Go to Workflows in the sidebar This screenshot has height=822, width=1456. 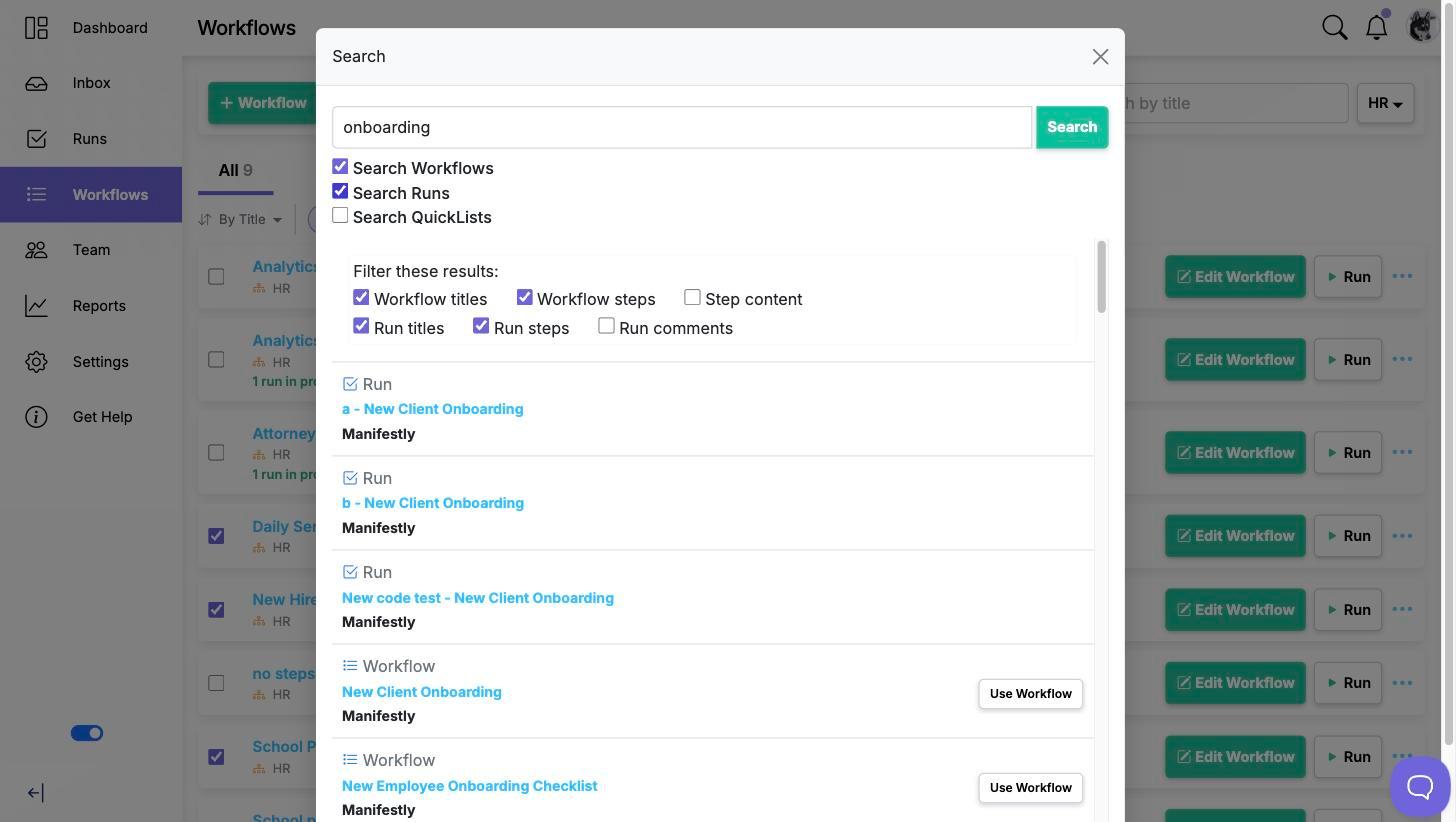pyautogui.click(x=91, y=194)
